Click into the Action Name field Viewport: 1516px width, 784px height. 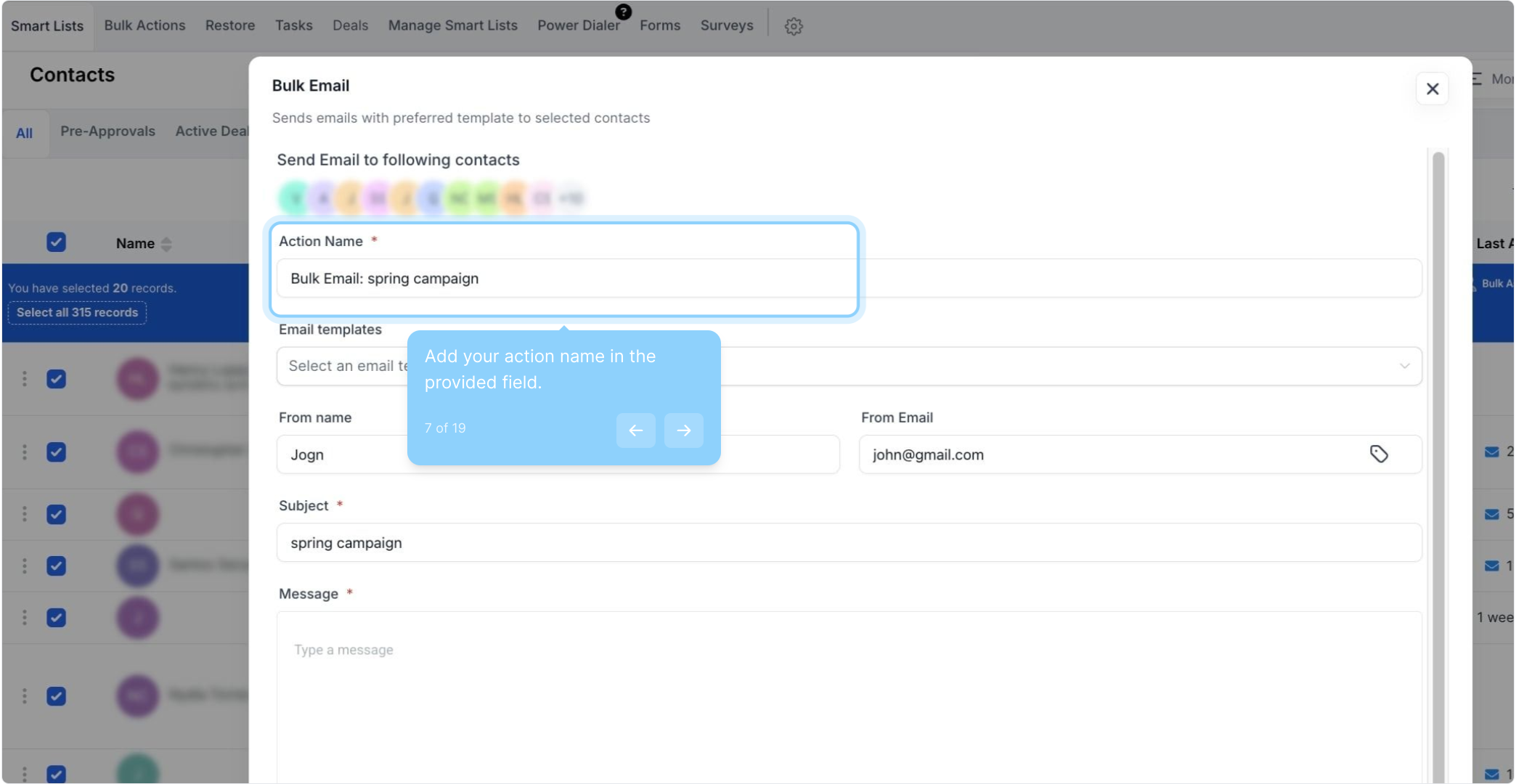566,279
